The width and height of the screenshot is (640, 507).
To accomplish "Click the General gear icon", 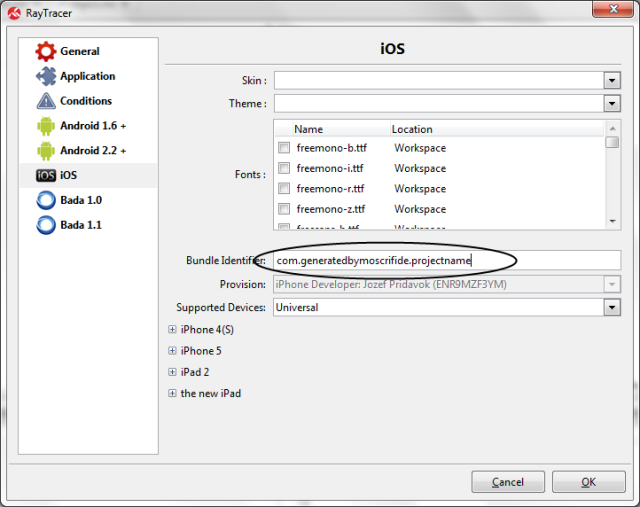I will (x=45, y=51).
